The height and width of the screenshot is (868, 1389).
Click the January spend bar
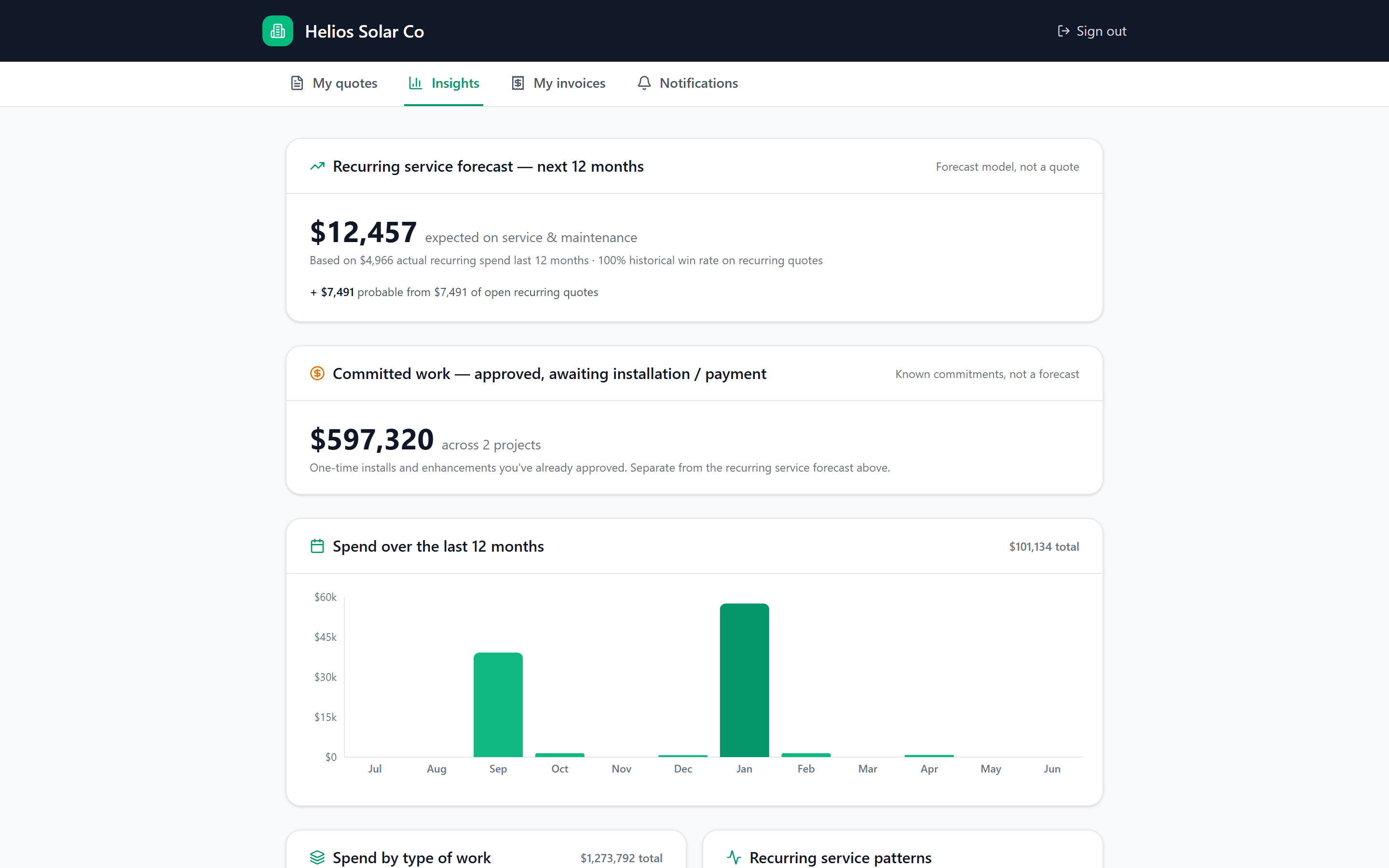tap(745, 680)
